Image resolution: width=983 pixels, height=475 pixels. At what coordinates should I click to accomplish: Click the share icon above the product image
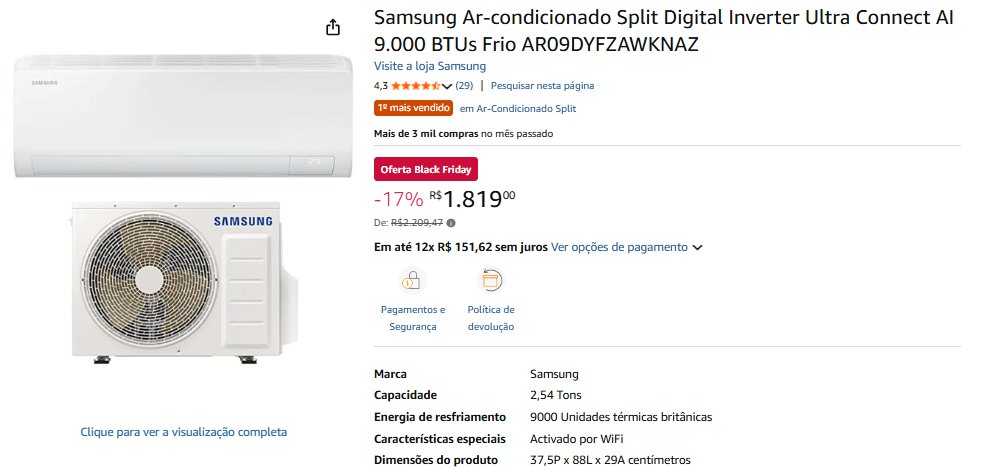334,28
